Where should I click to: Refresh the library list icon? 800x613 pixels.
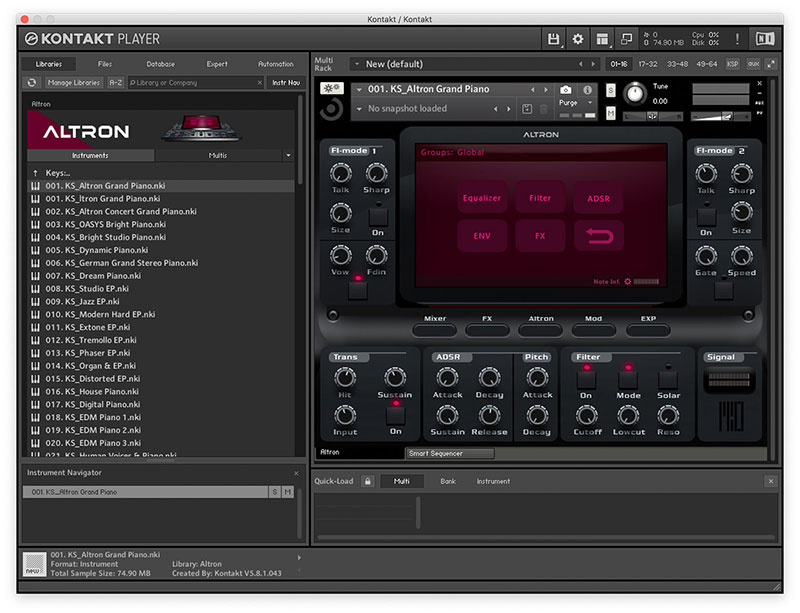(x=32, y=82)
